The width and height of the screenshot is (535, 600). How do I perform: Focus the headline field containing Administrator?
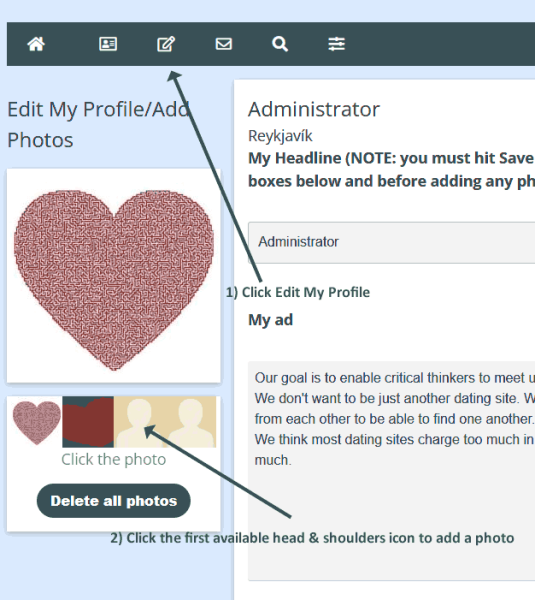391,242
